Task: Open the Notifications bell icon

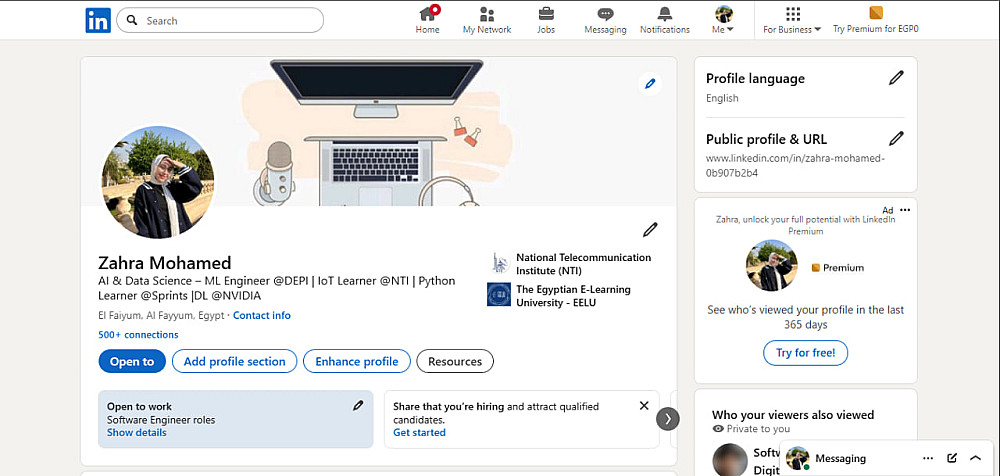Action: point(665,14)
